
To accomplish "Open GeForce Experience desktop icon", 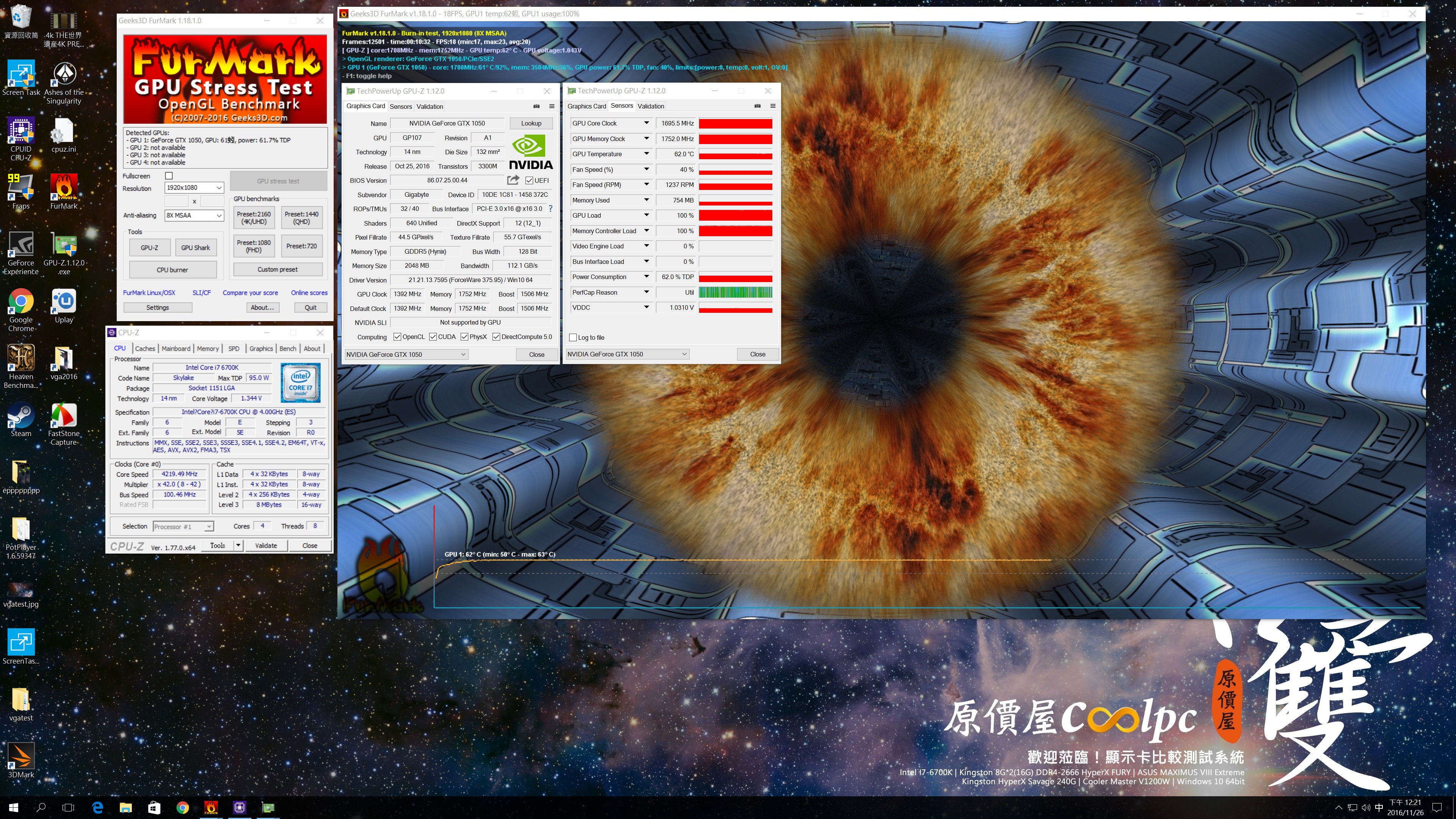I will pyautogui.click(x=21, y=253).
